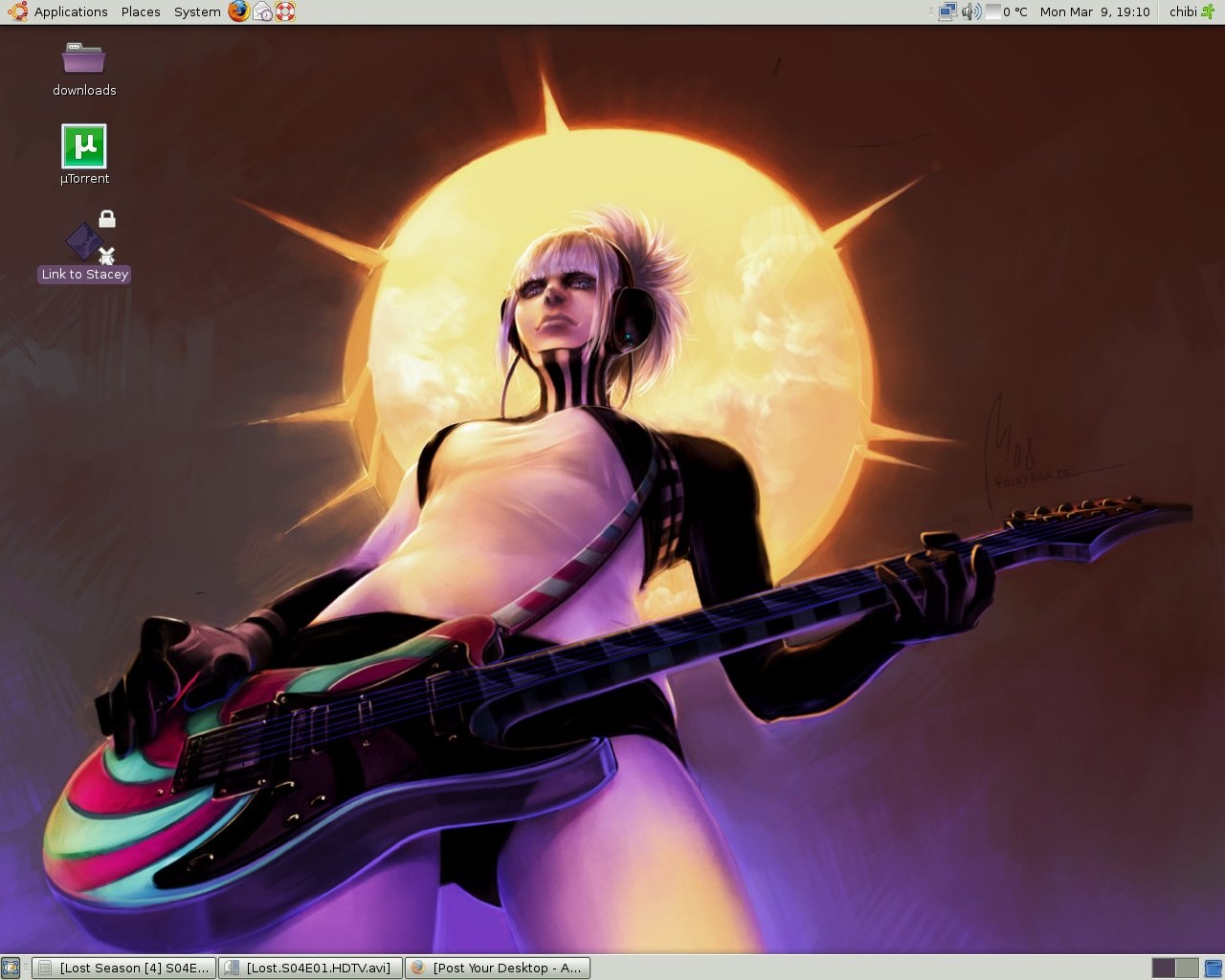Open the System menu

[x=197, y=11]
